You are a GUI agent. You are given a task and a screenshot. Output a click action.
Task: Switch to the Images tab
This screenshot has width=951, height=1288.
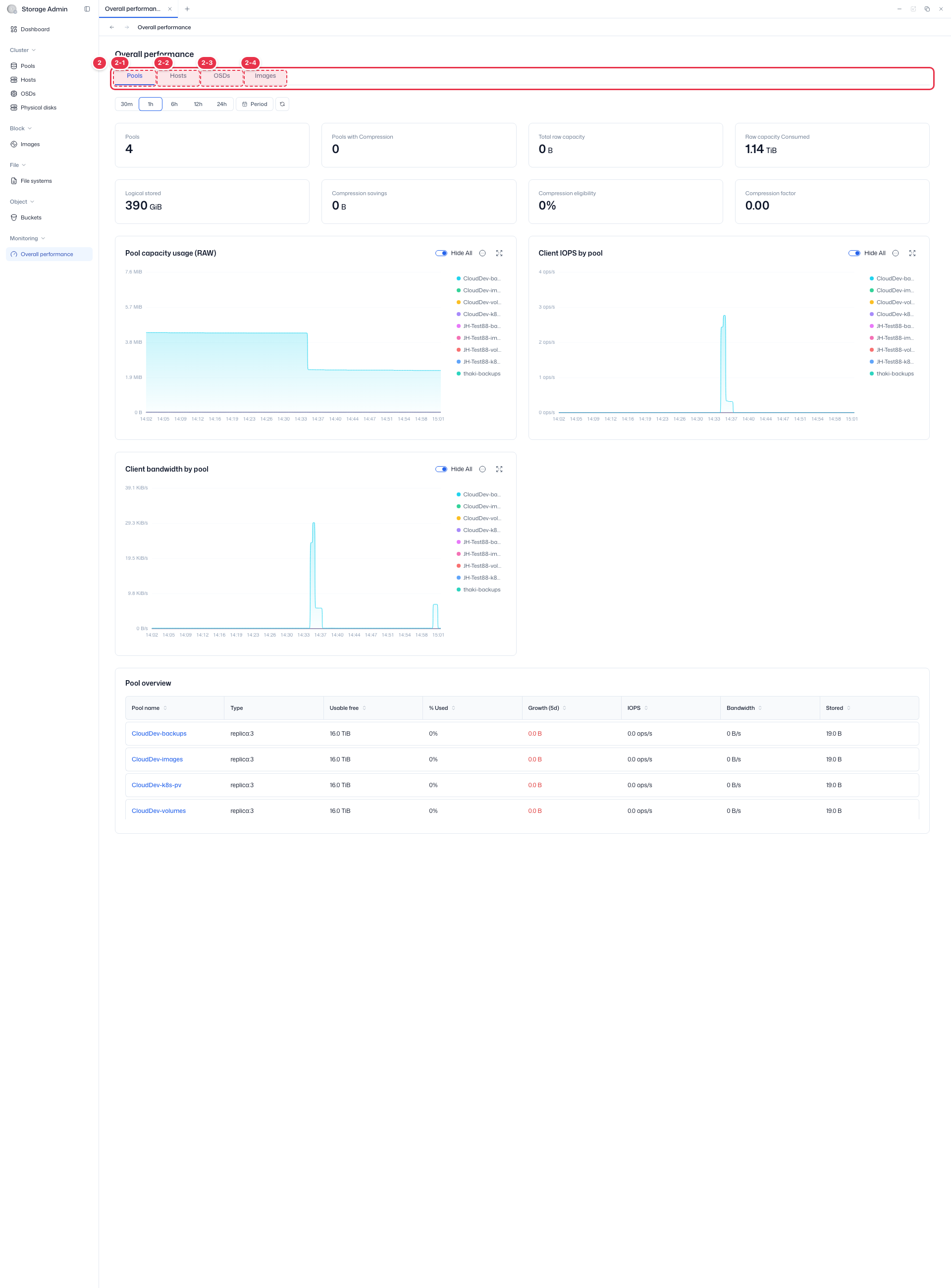point(265,76)
